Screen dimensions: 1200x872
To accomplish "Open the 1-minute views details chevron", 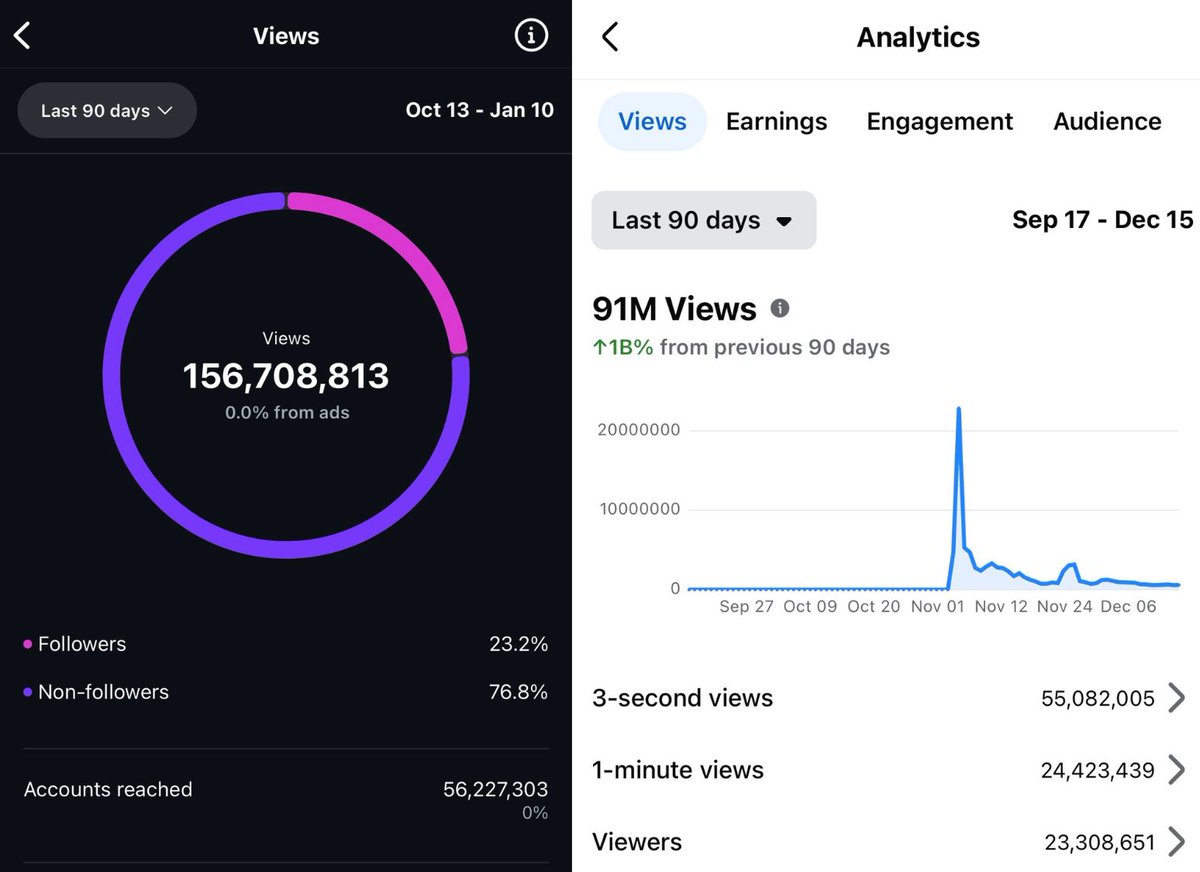I will tap(1177, 770).
